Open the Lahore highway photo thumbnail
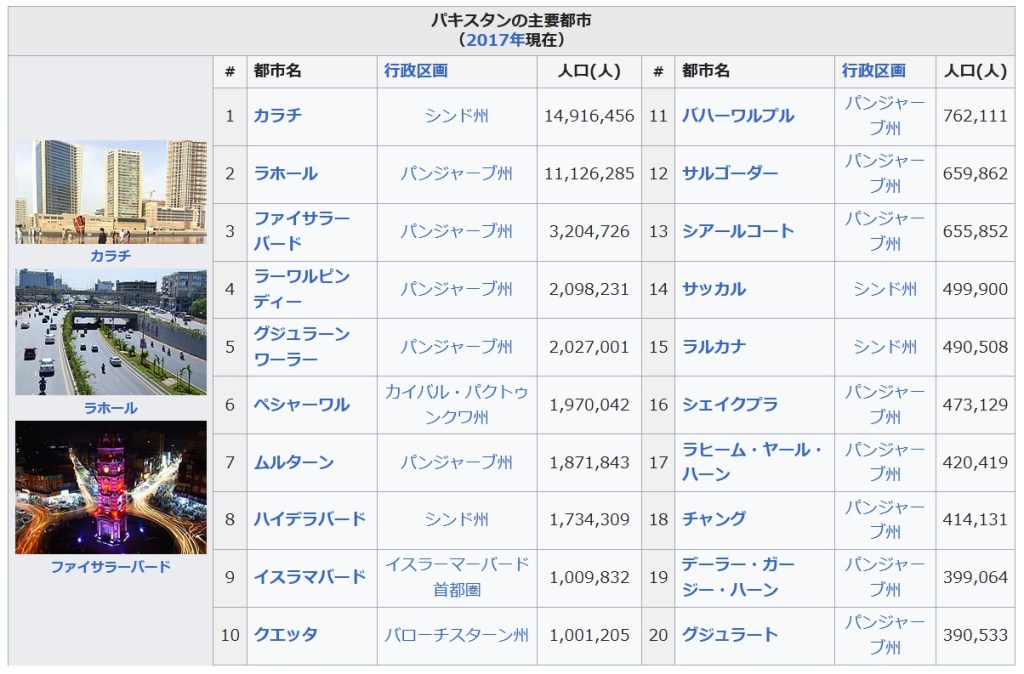 pos(111,331)
